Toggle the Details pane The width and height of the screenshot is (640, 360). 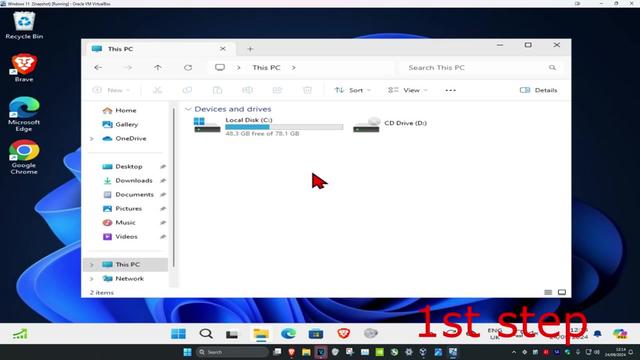coord(538,90)
